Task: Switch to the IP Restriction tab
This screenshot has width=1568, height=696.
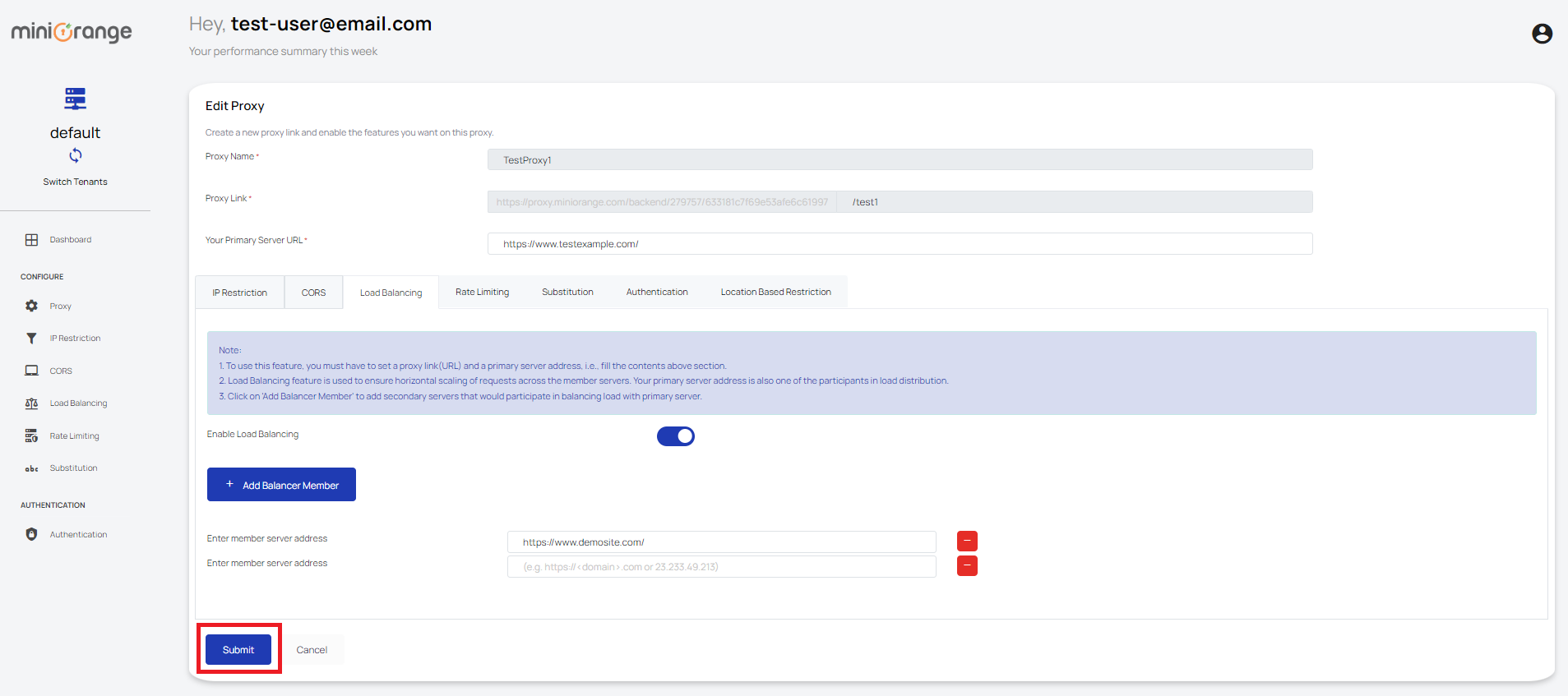Action: 239,293
